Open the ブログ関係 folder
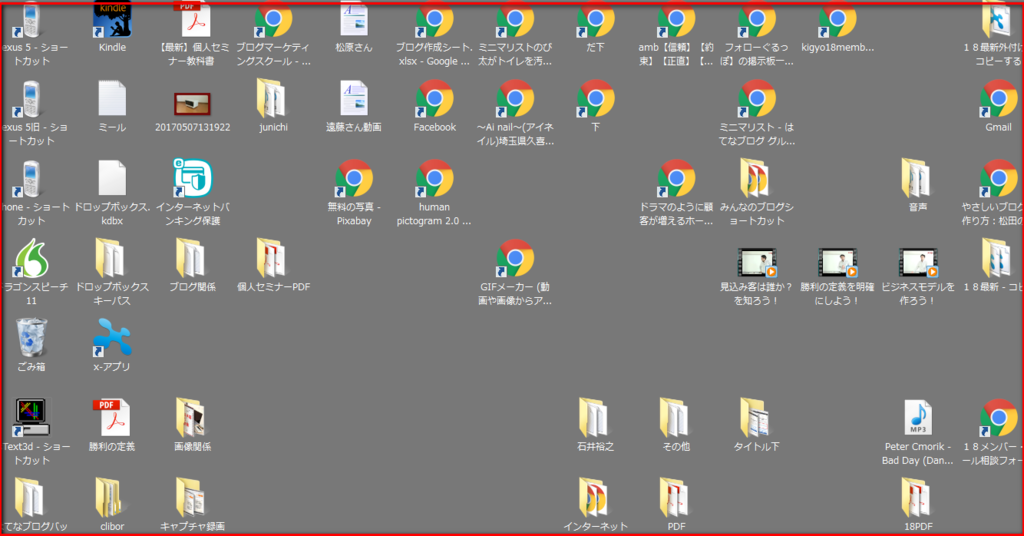The width and height of the screenshot is (1024, 536). [191, 259]
